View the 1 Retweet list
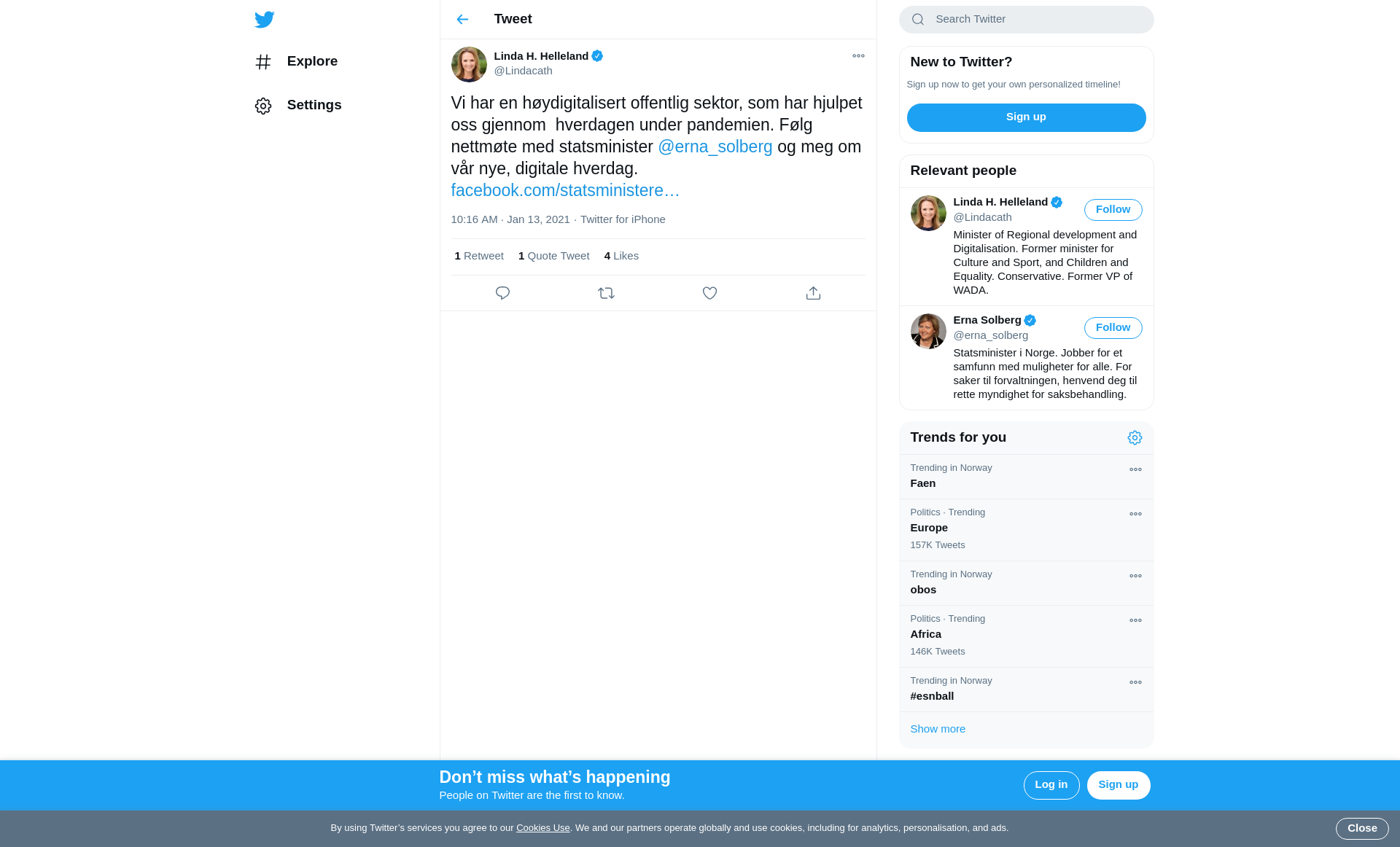Viewport: 1400px width, 847px height. pos(479,256)
